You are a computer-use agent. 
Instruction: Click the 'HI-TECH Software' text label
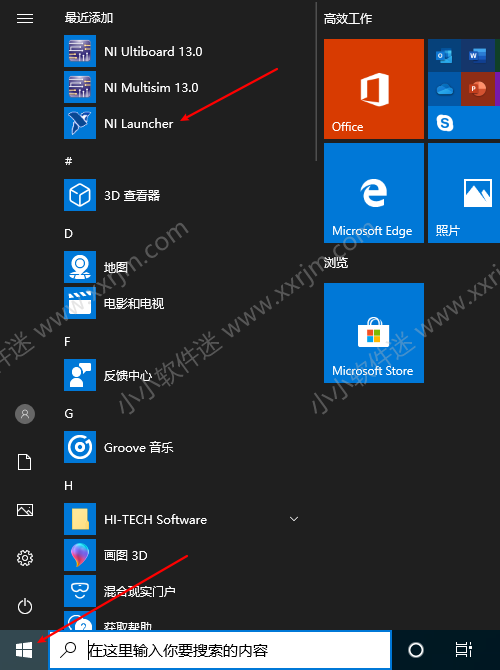pyautogui.click(x=156, y=520)
